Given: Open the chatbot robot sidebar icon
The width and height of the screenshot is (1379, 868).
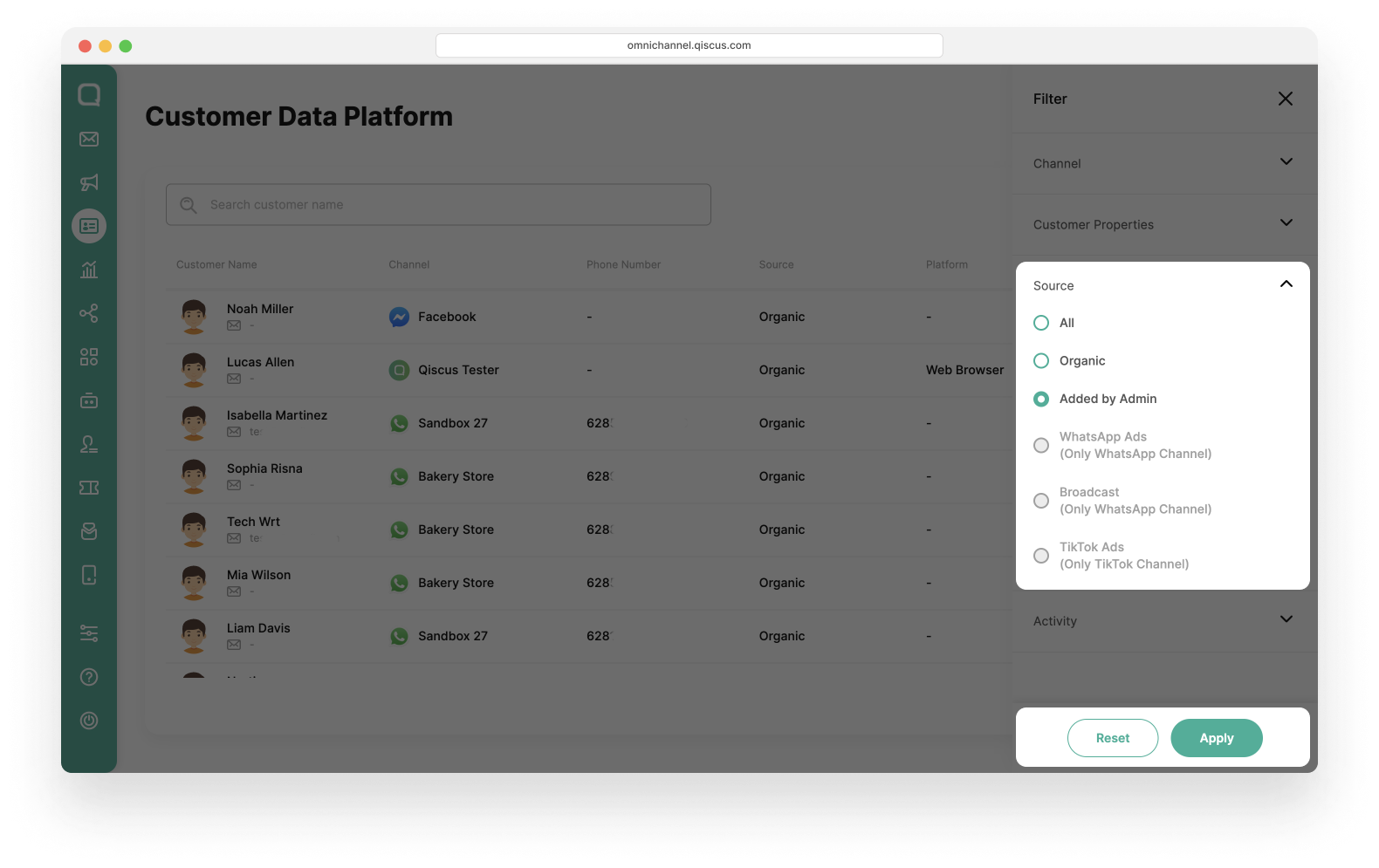Looking at the screenshot, I should coord(89,400).
